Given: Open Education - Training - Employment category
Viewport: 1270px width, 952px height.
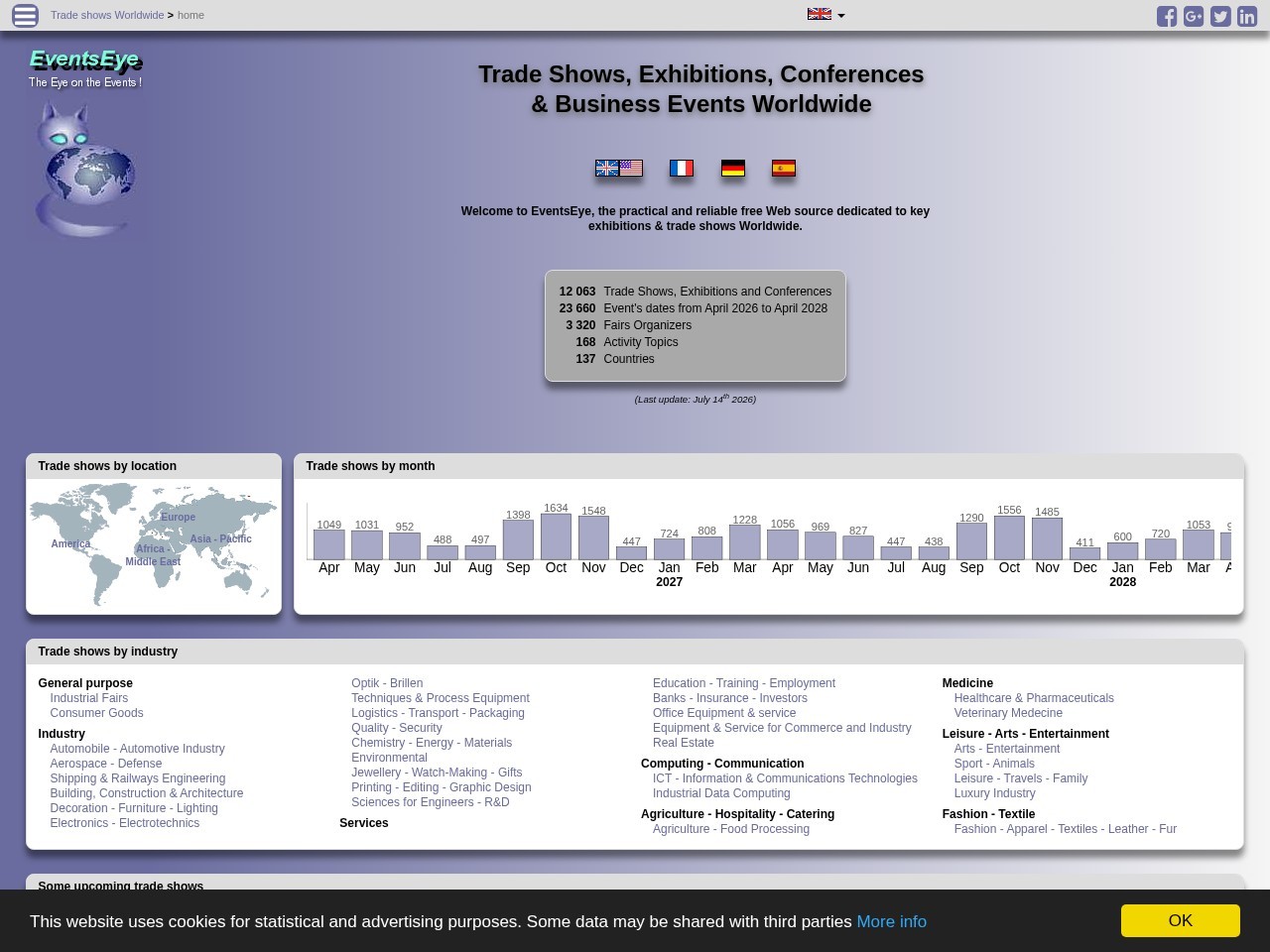Looking at the screenshot, I should click(744, 683).
